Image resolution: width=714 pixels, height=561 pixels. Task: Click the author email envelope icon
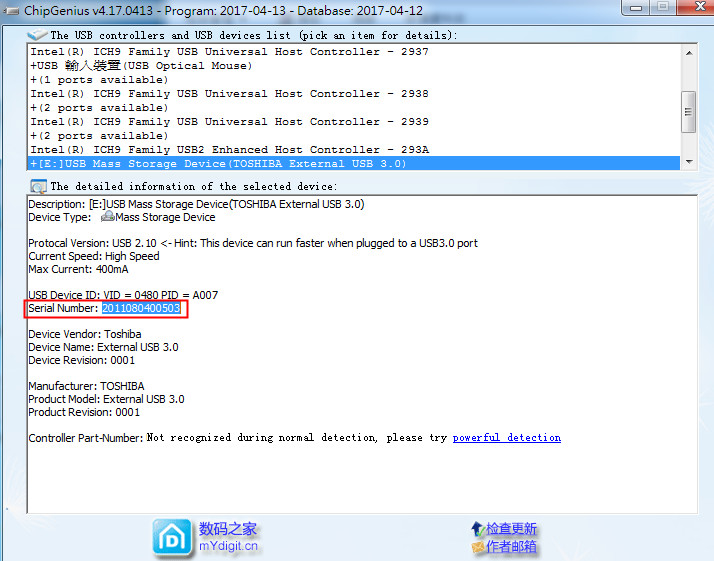click(x=478, y=546)
